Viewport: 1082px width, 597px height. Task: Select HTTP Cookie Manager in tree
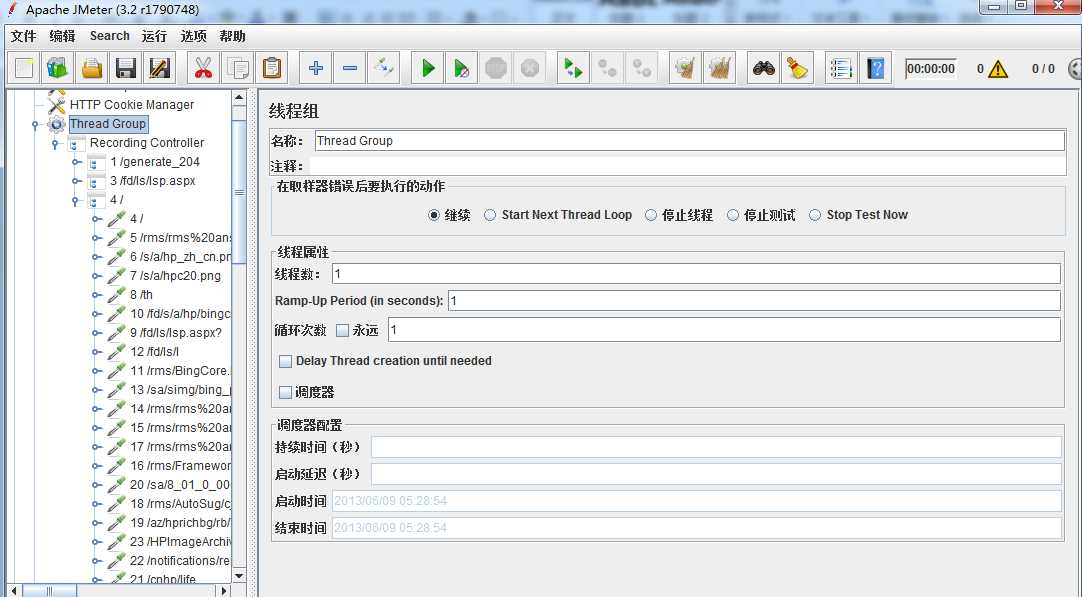pos(132,105)
